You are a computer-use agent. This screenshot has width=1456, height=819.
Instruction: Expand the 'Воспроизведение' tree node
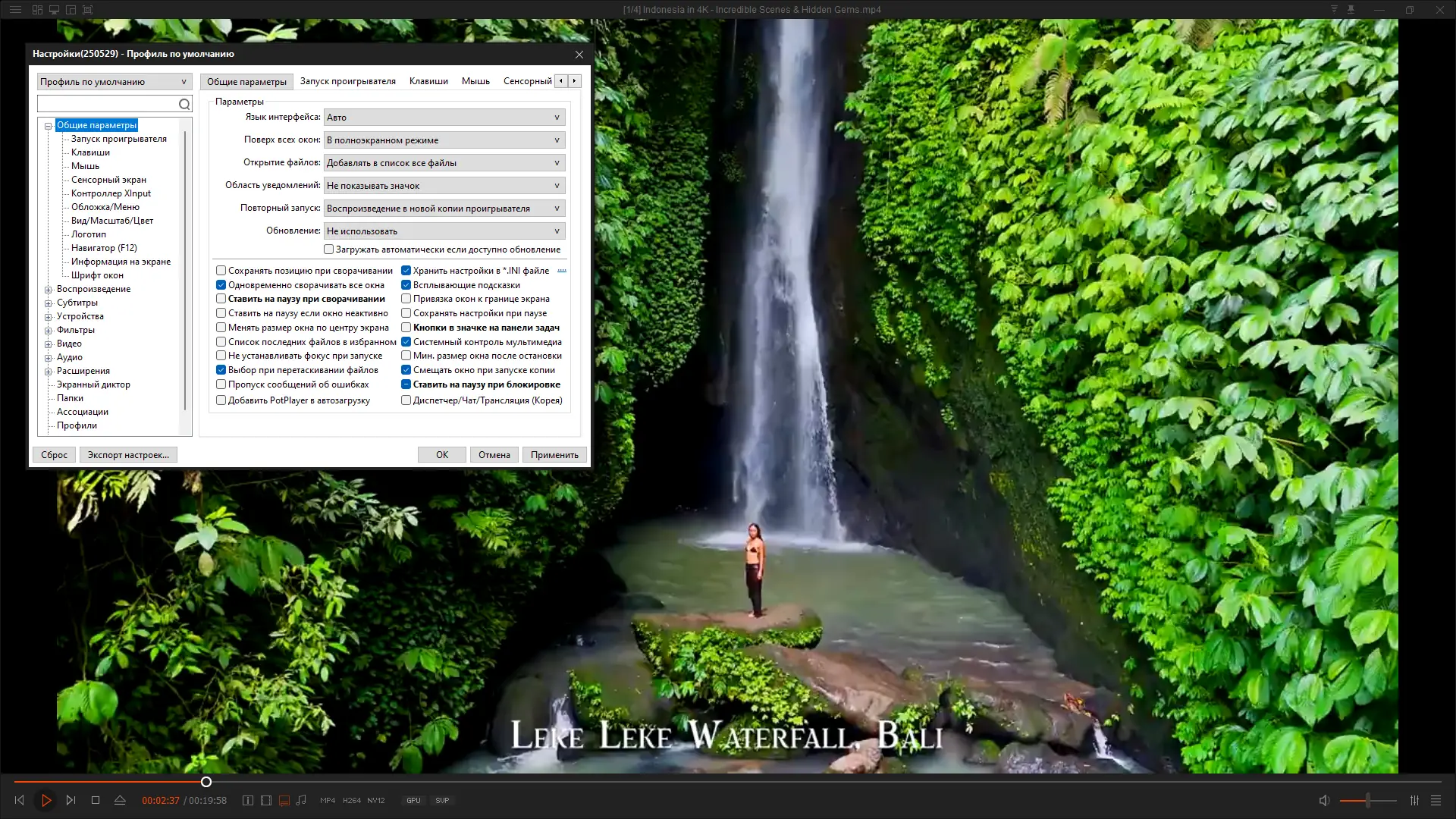(49, 290)
